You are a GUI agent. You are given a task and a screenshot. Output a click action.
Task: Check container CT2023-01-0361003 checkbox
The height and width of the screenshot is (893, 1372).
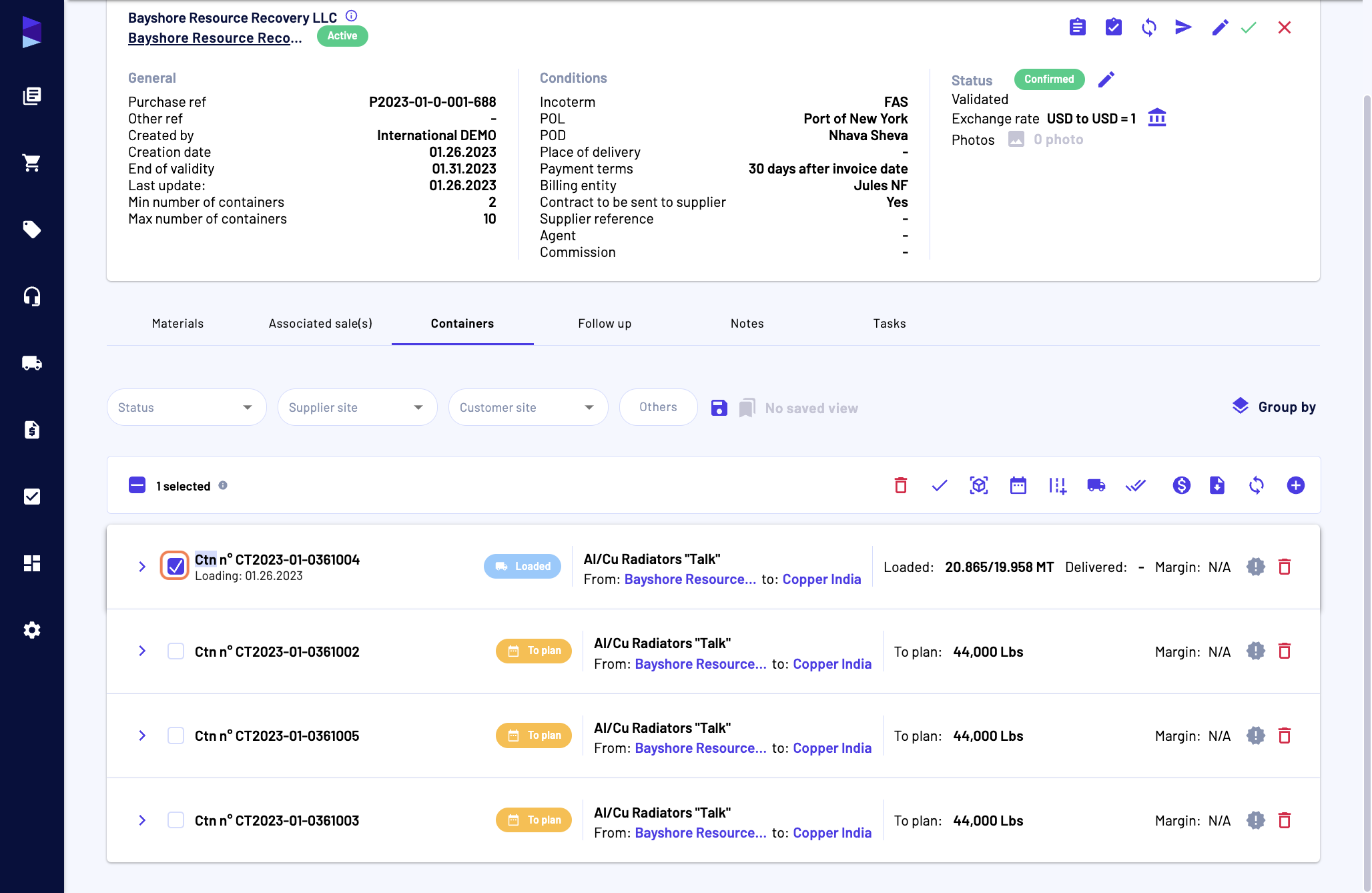[176, 820]
